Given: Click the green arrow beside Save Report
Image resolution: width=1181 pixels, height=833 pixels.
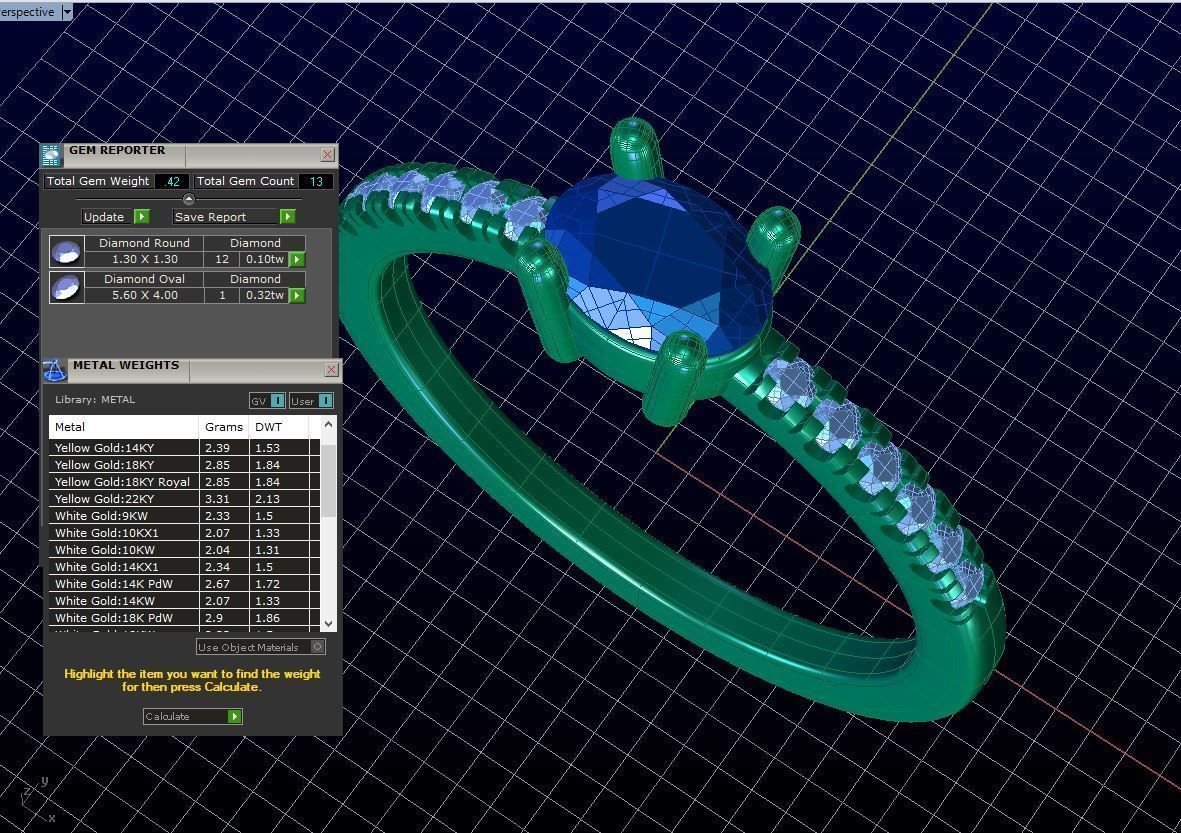Looking at the screenshot, I should pyautogui.click(x=287, y=217).
